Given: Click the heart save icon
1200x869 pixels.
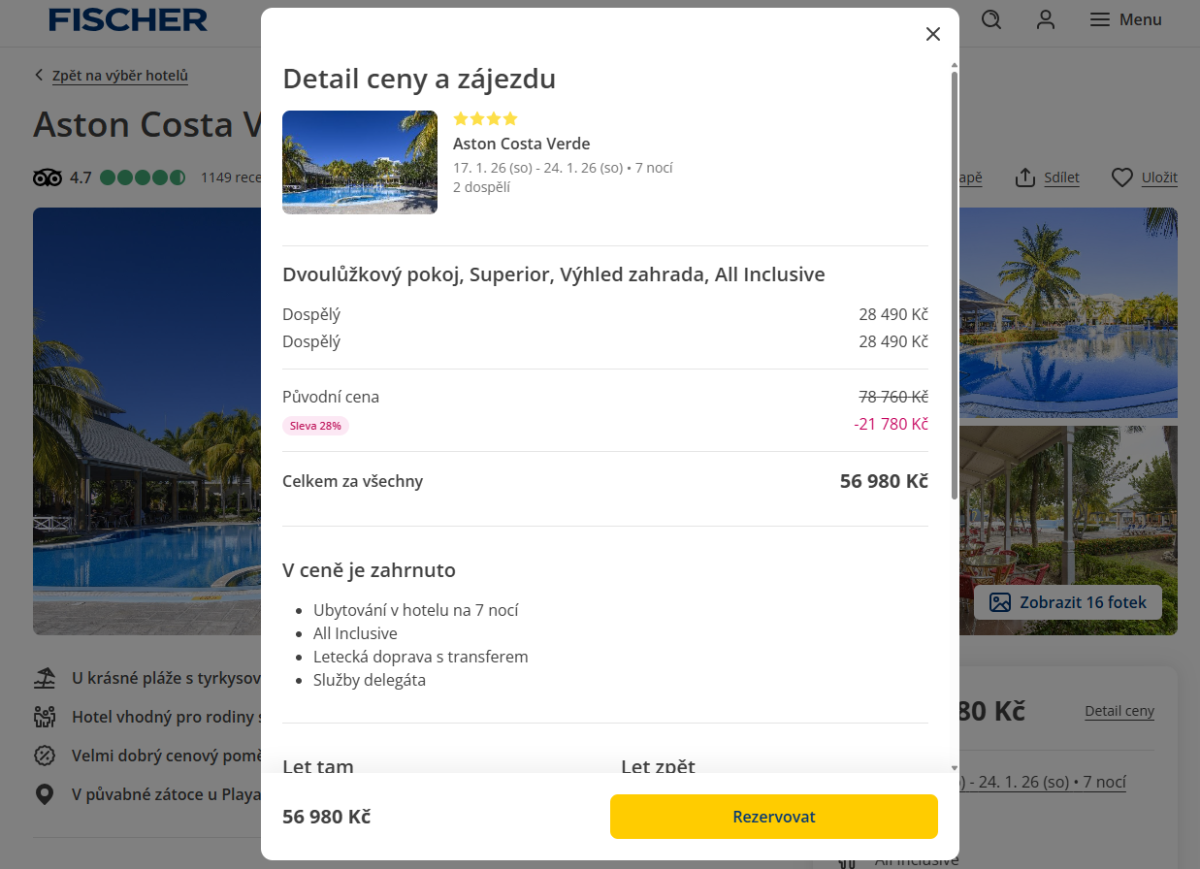Looking at the screenshot, I should (1122, 178).
